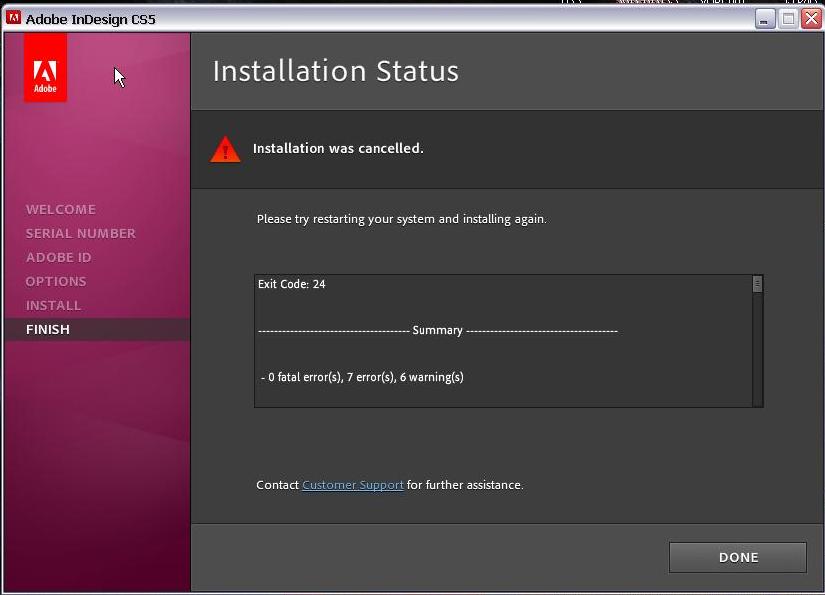Click the 'Adobe InDesign CS5' window title
825x595 pixels.
click(90, 19)
